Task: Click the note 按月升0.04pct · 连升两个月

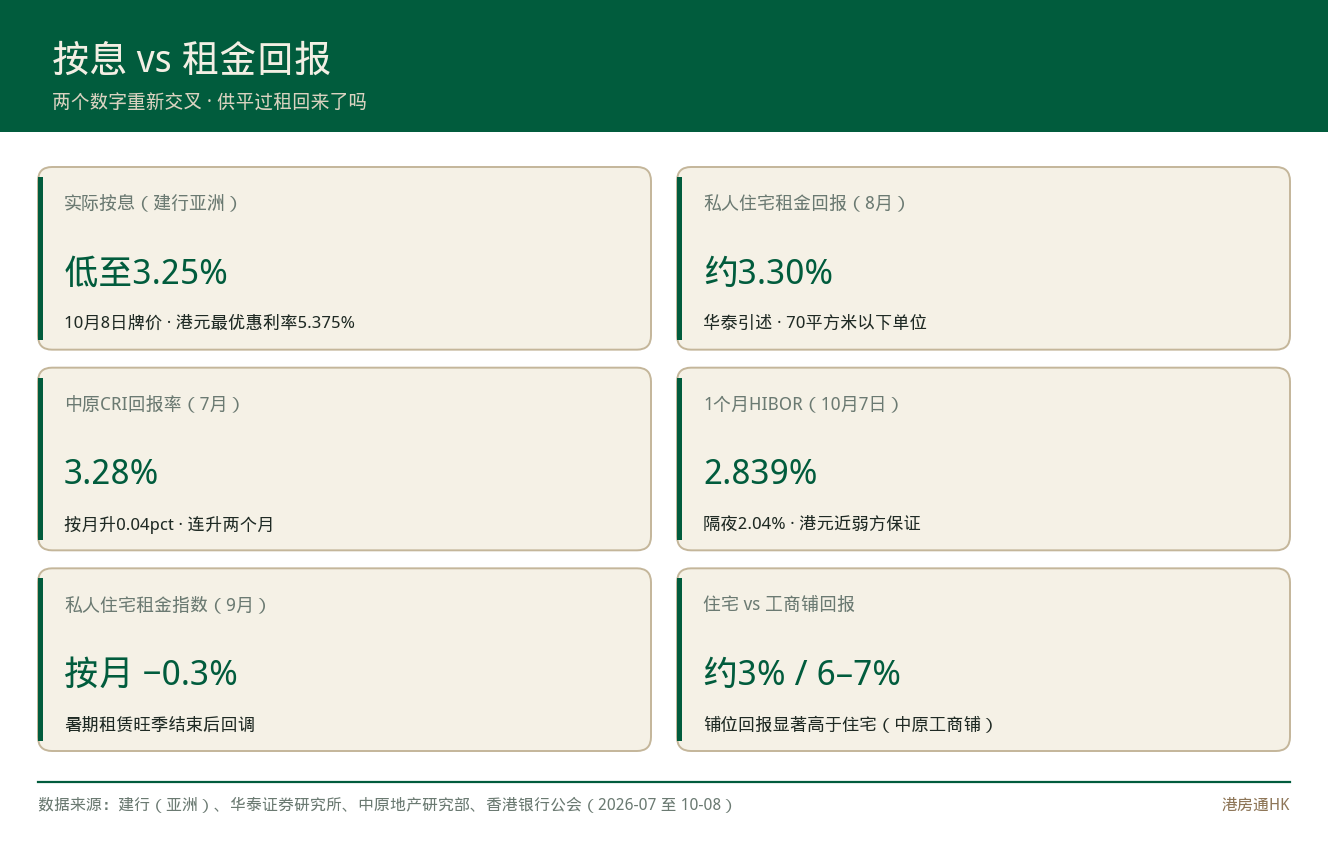Action: (x=169, y=524)
